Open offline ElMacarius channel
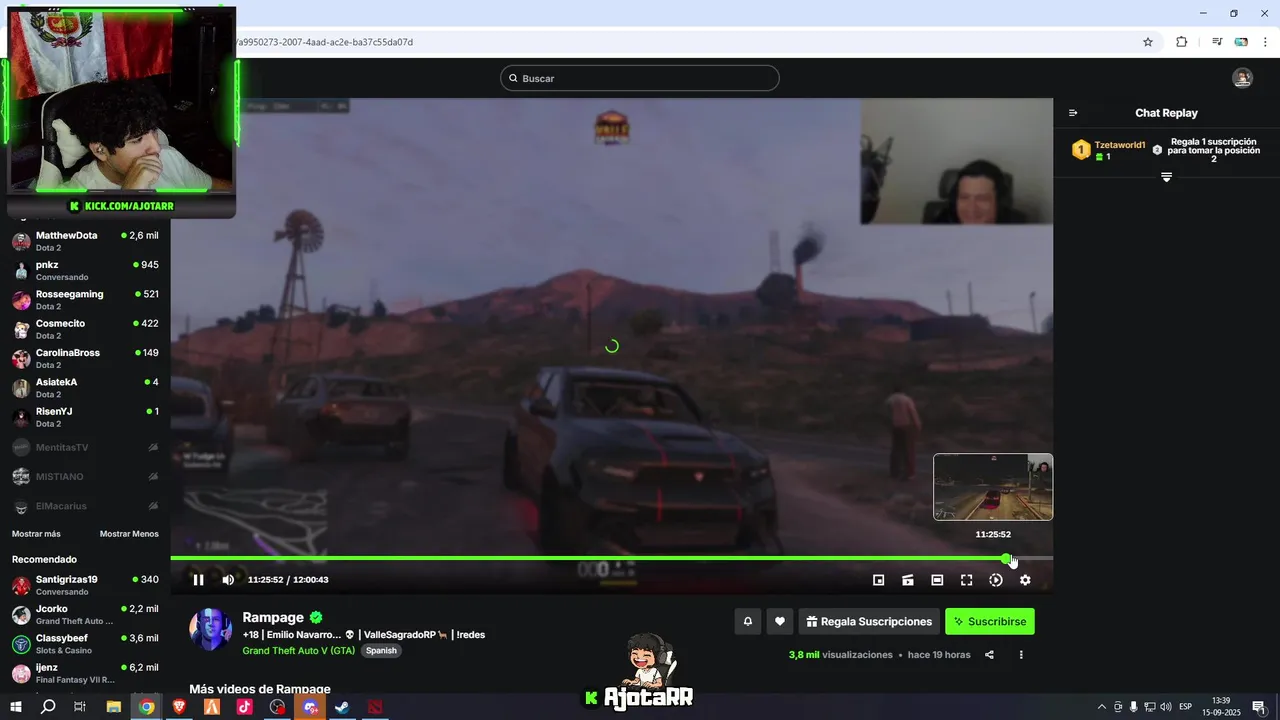 [85, 506]
